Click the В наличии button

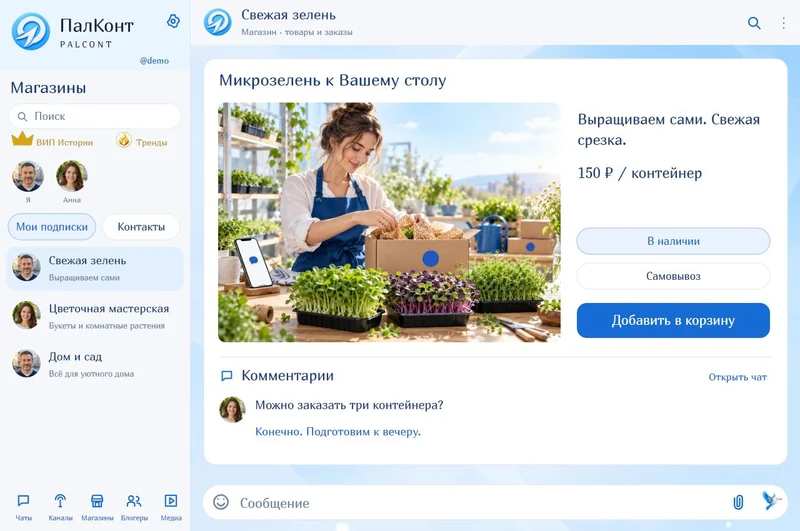673,241
